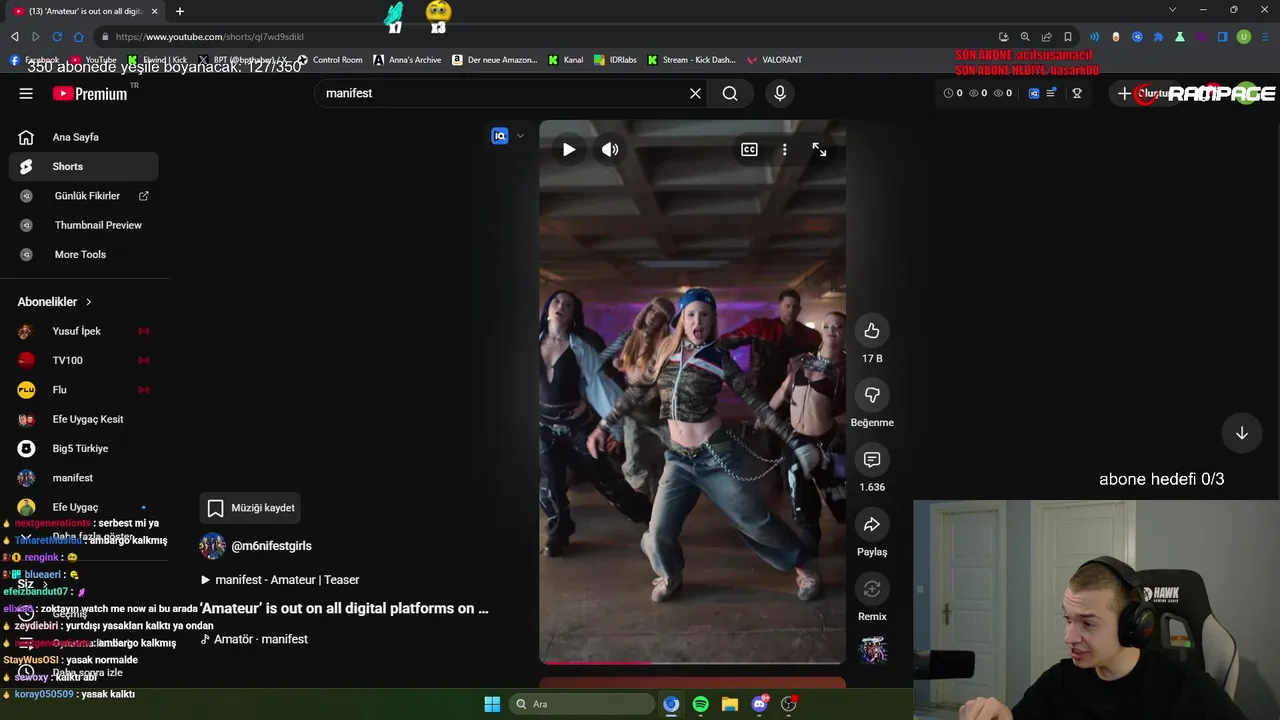Viewport: 1280px width, 720px height.
Task: Mute the video with speaker icon
Action: (610, 149)
